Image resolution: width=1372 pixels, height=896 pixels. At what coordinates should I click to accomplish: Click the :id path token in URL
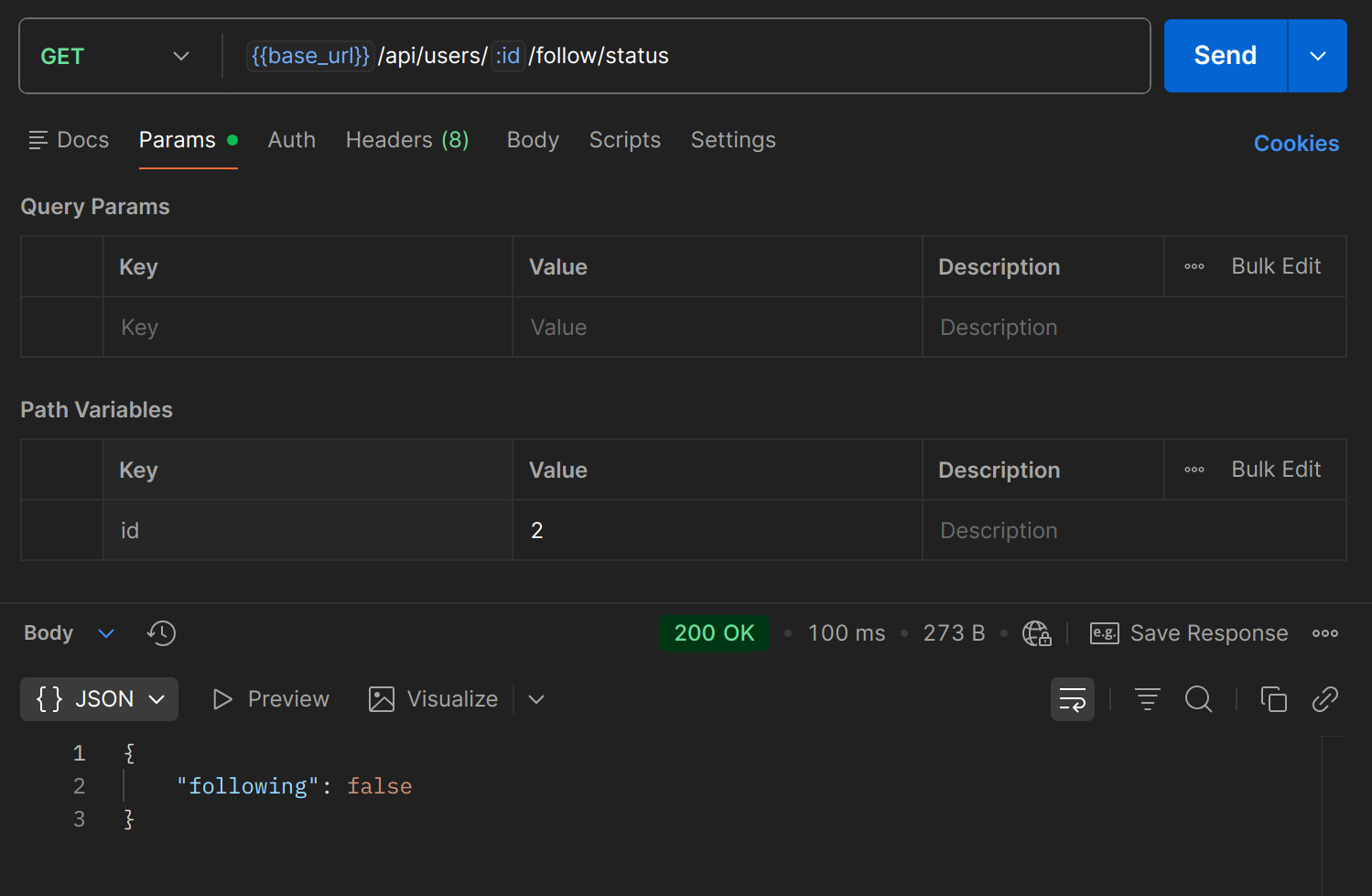[508, 56]
